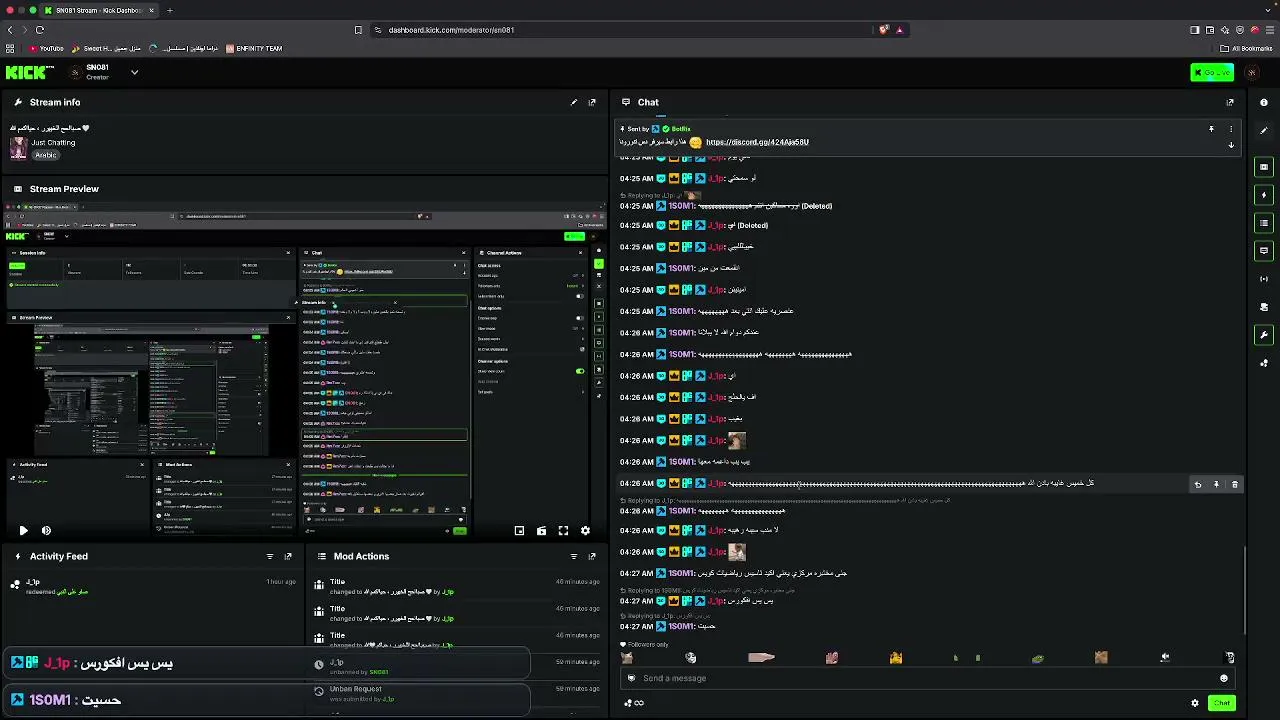
Task: Pin the hovered J_1p chat message
Action: click(x=1216, y=484)
